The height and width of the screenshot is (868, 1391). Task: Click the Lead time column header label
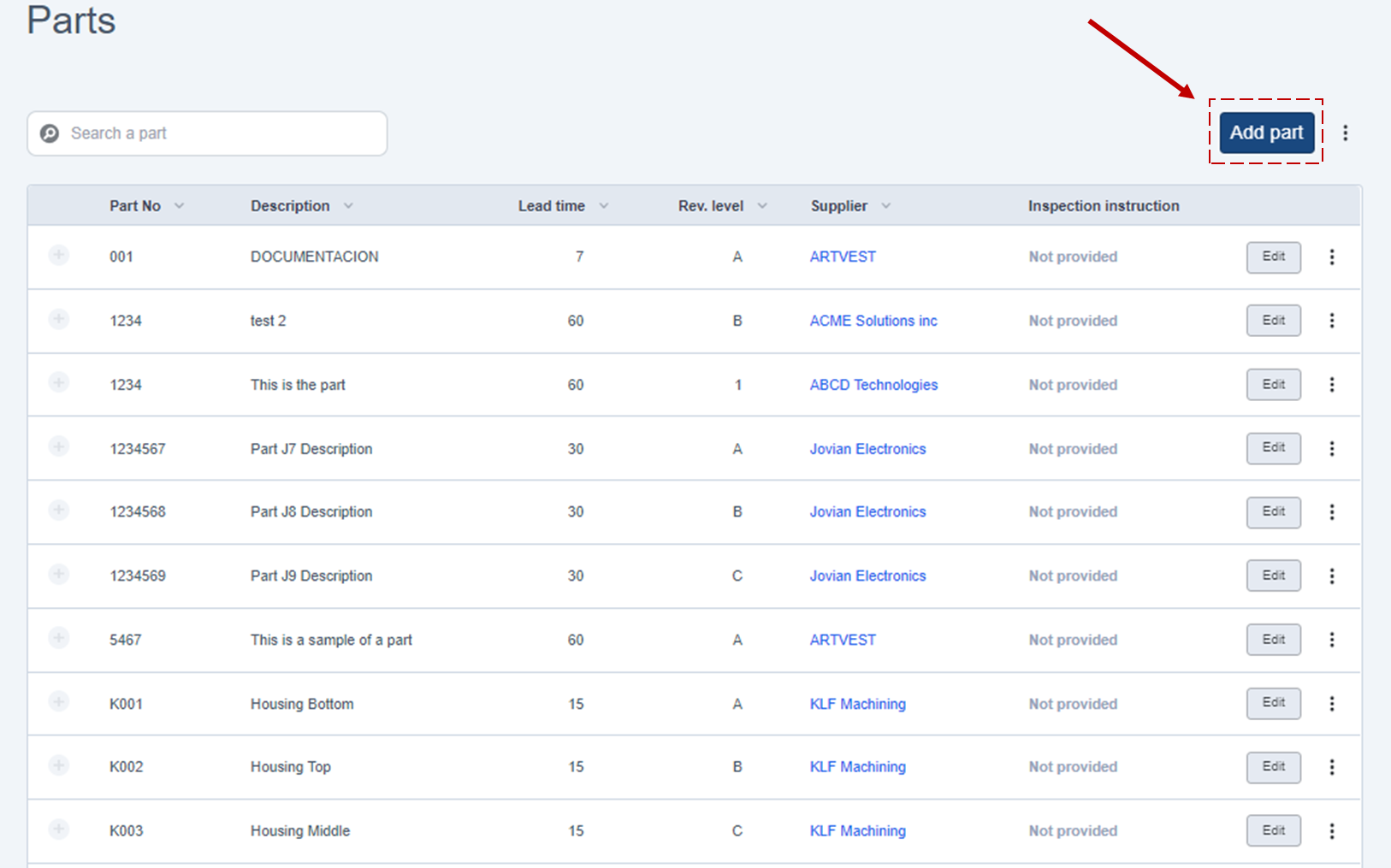[552, 206]
